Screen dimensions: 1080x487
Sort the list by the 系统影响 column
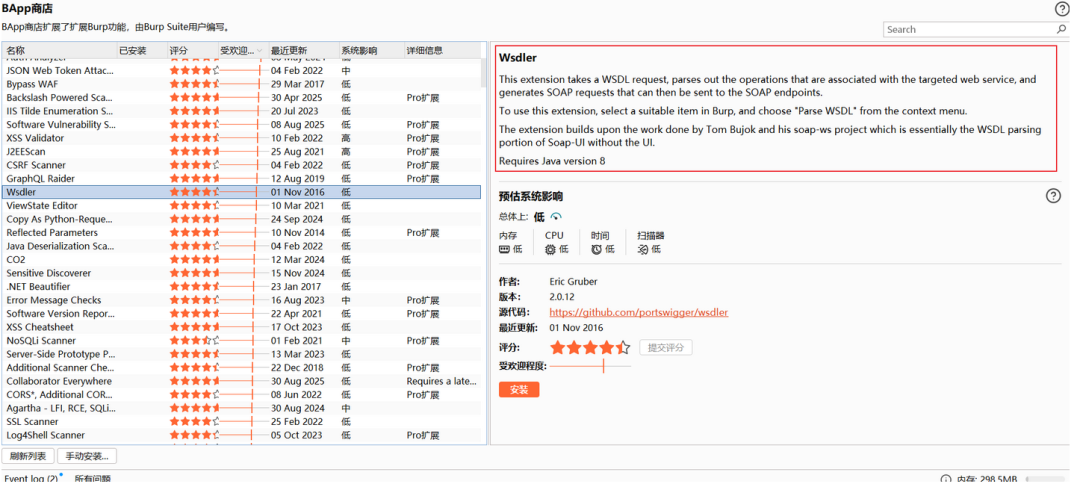click(371, 50)
